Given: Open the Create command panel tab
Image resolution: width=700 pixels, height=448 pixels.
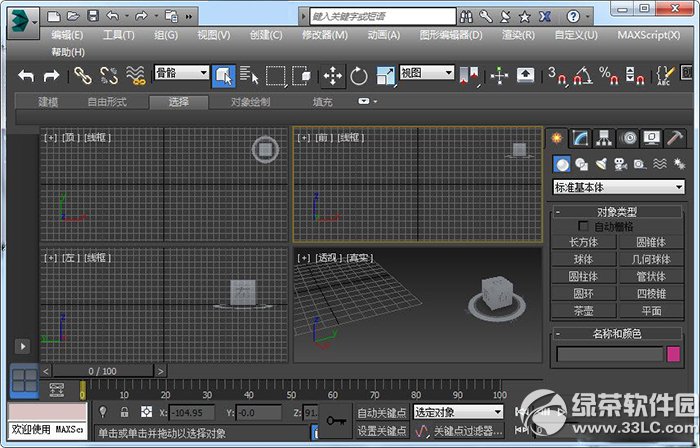Looking at the screenshot, I should (556, 138).
